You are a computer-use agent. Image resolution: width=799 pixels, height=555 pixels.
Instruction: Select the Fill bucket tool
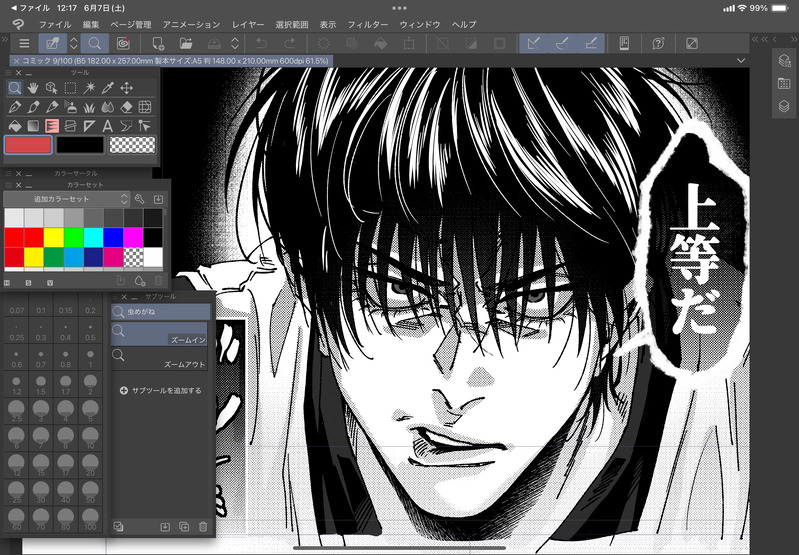(x=14, y=126)
